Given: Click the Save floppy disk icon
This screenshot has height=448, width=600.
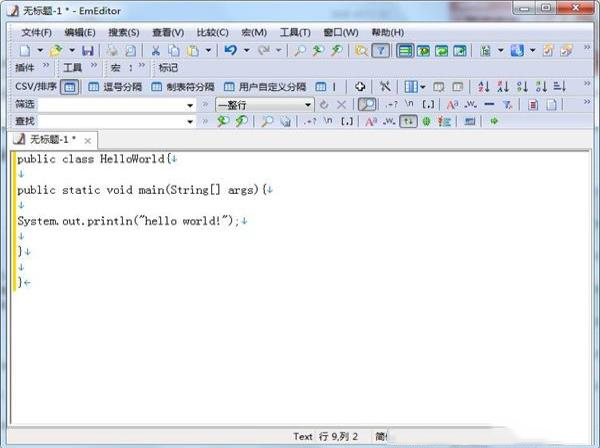Looking at the screenshot, I should point(88,50).
